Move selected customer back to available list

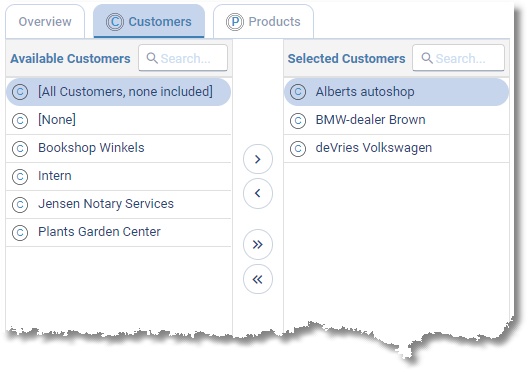(258, 194)
